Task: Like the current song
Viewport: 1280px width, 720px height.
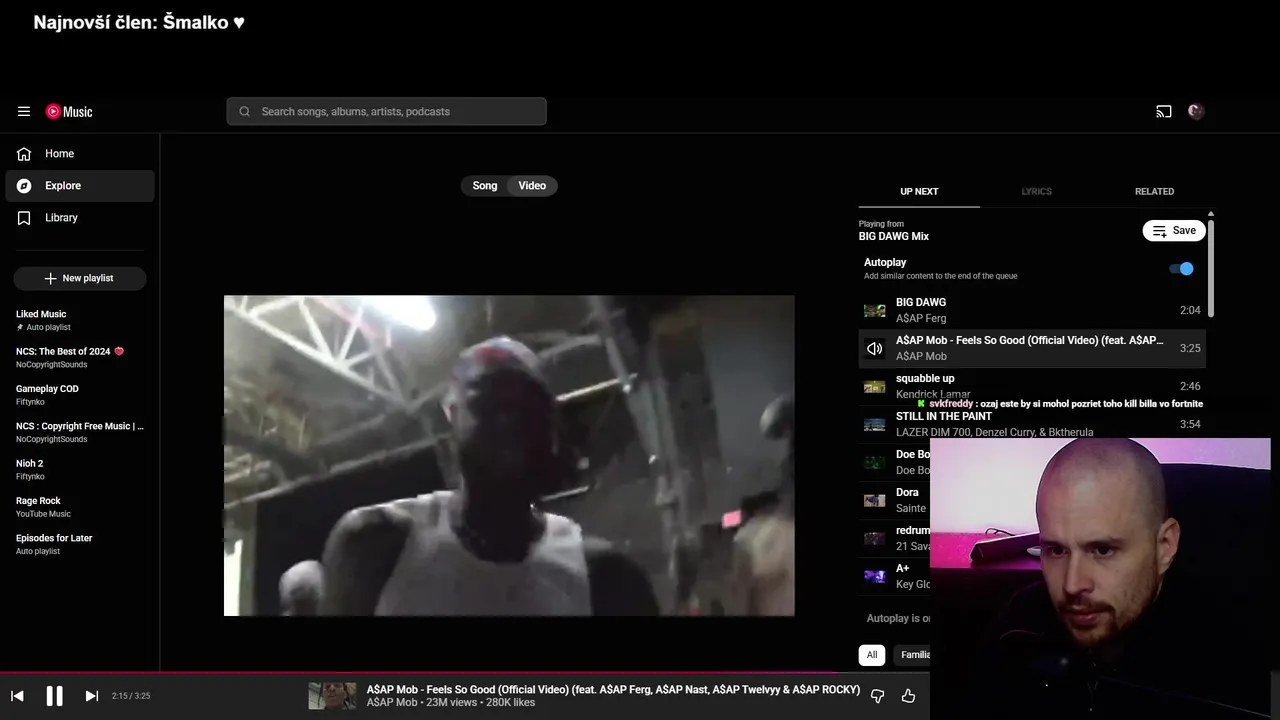Action: pyautogui.click(x=908, y=696)
